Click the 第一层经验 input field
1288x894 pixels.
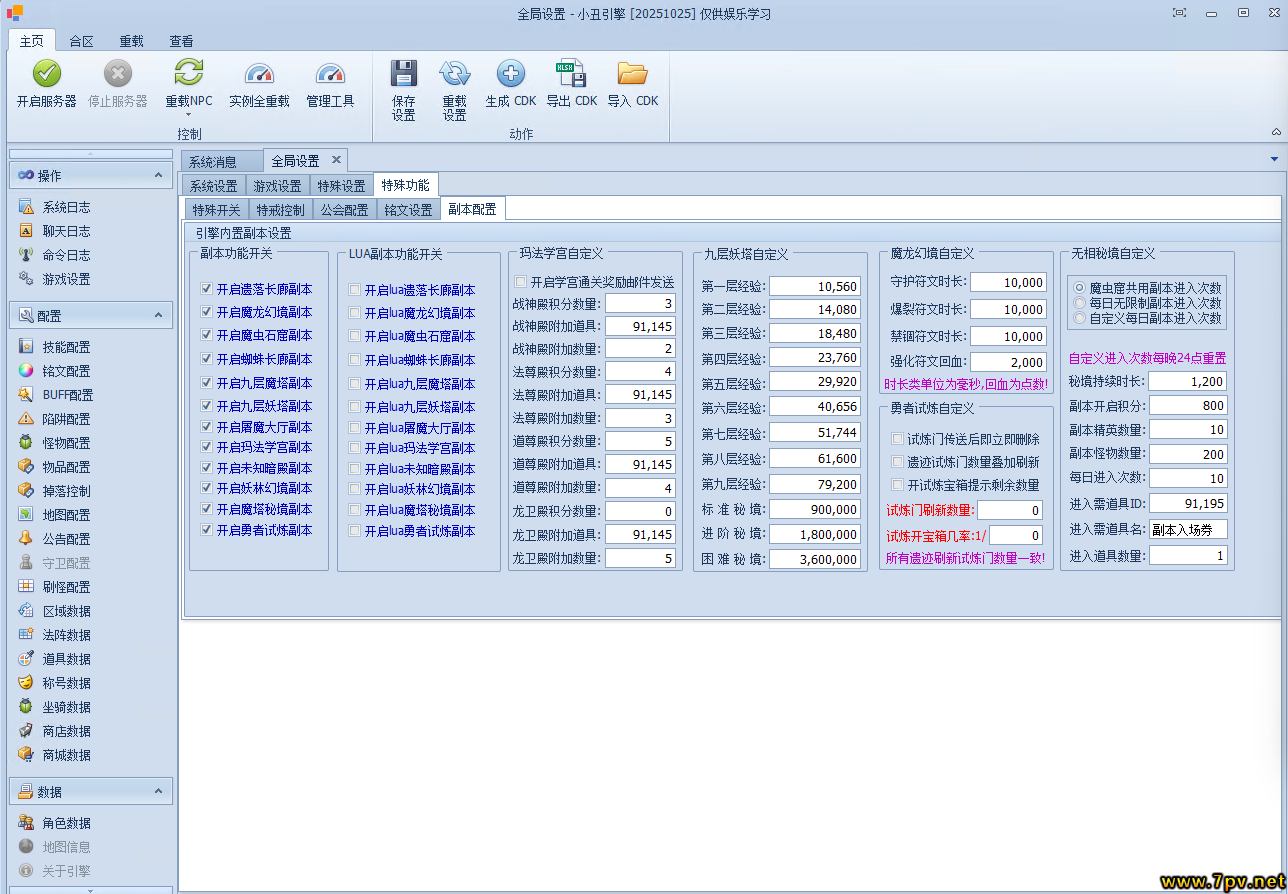[815, 286]
